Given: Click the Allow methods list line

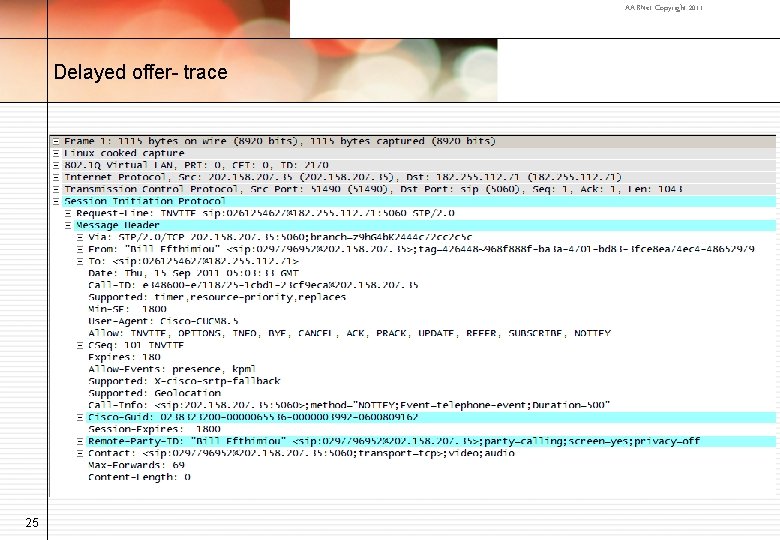Looking at the screenshot, I should point(349,333).
